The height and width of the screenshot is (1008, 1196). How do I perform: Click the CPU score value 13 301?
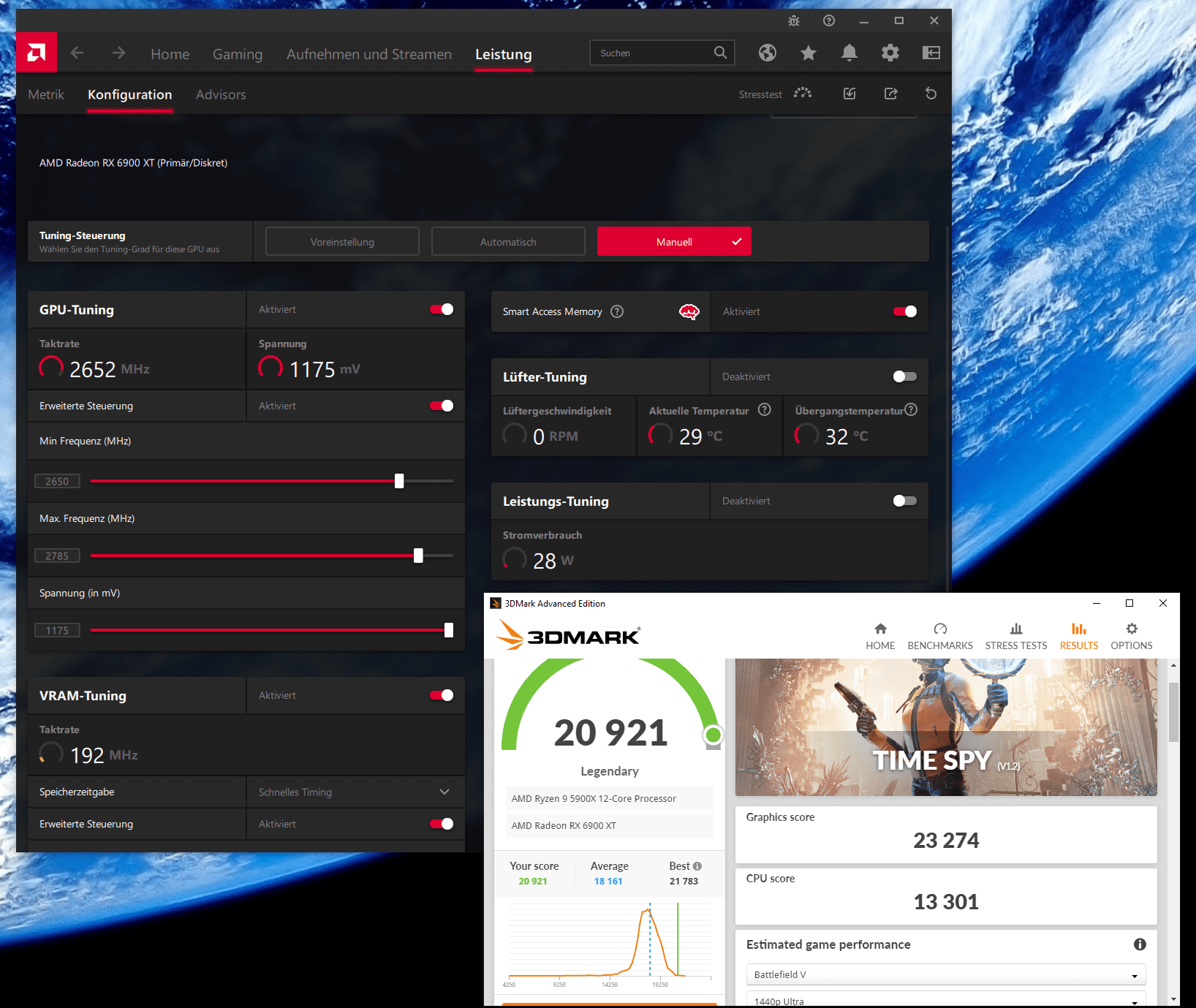click(x=946, y=902)
